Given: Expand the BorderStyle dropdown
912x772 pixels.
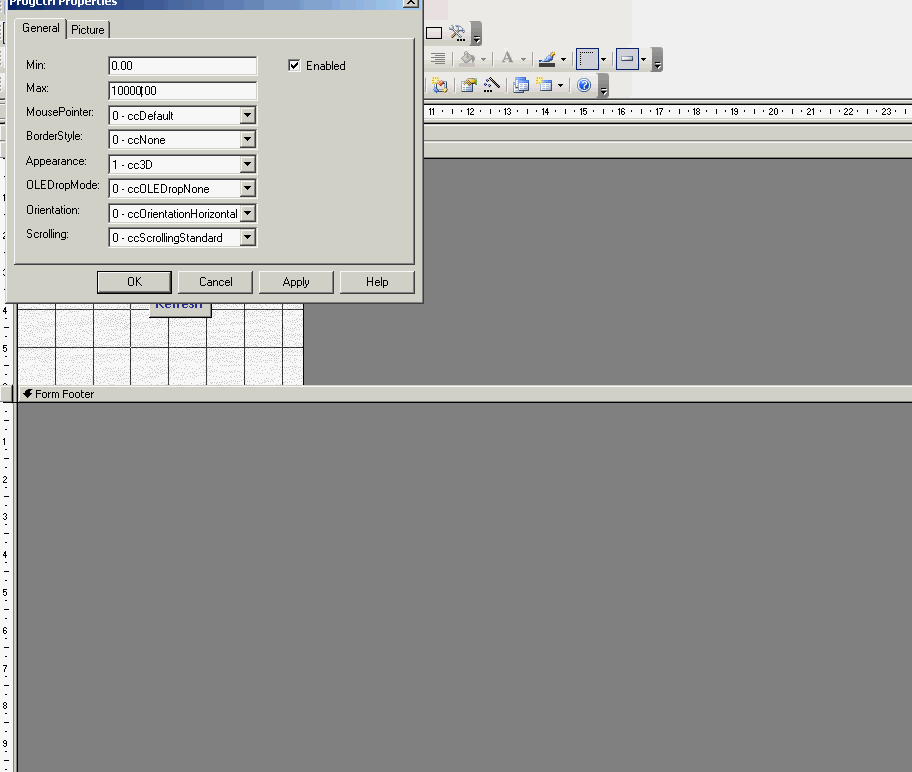Looking at the screenshot, I should pyautogui.click(x=248, y=140).
